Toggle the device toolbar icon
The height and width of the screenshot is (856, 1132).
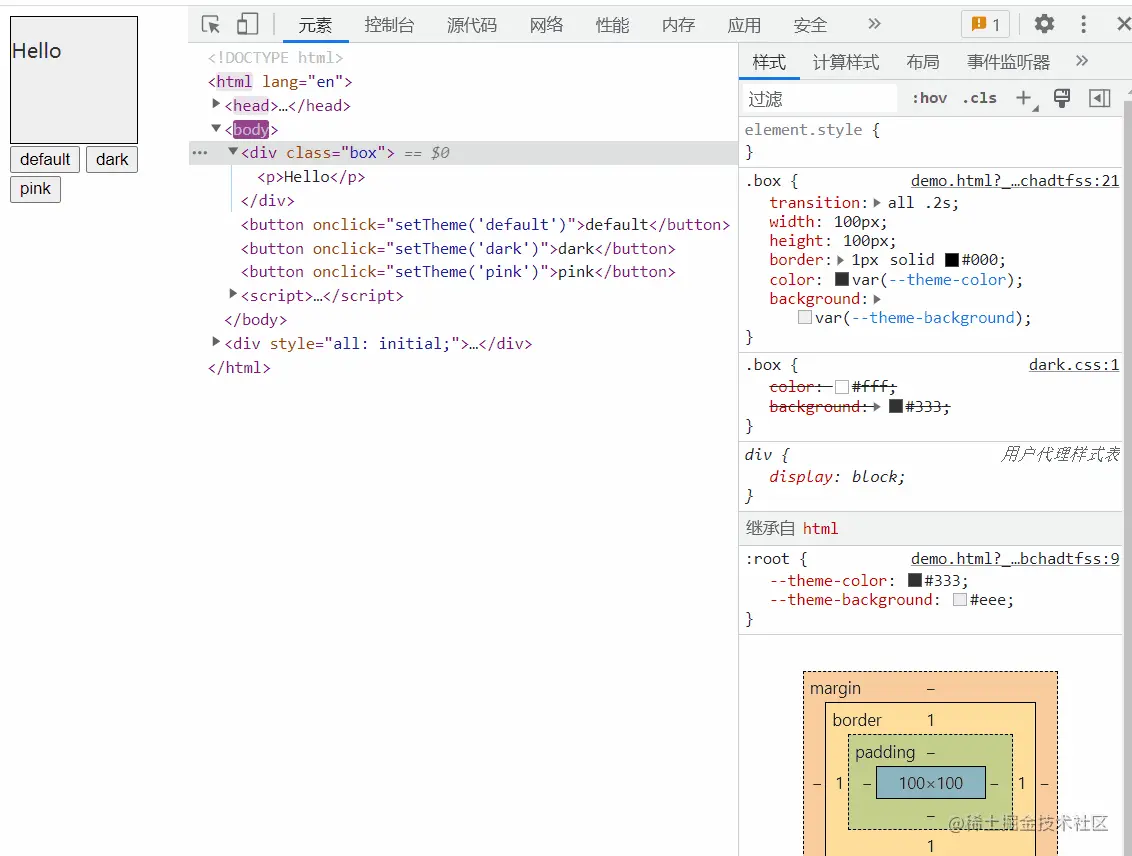(x=248, y=25)
